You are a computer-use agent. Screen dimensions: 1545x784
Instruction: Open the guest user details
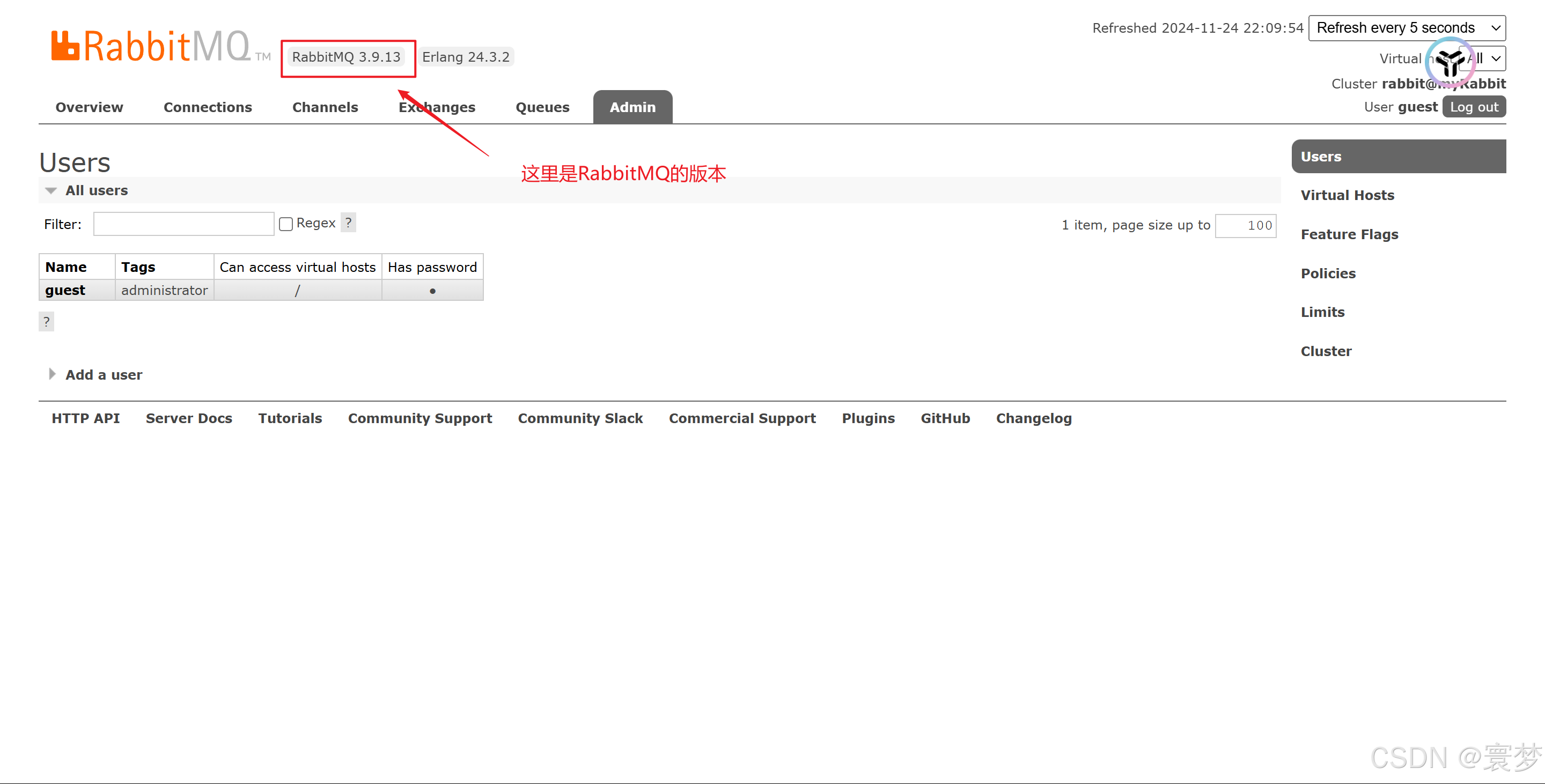point(65,290)
